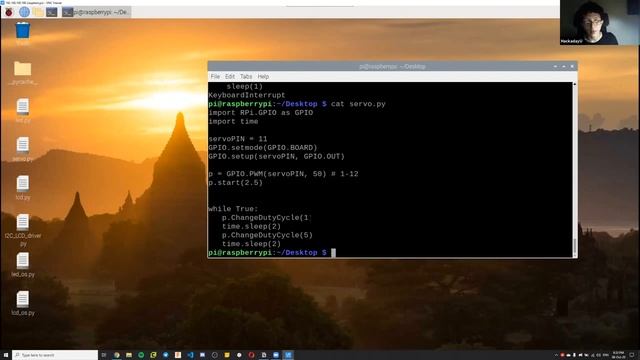Click the 'GPIO.setmode(GPIO.BOARD)' line
The width and height of the screenshot is (640, 360).
pos(262,148)
